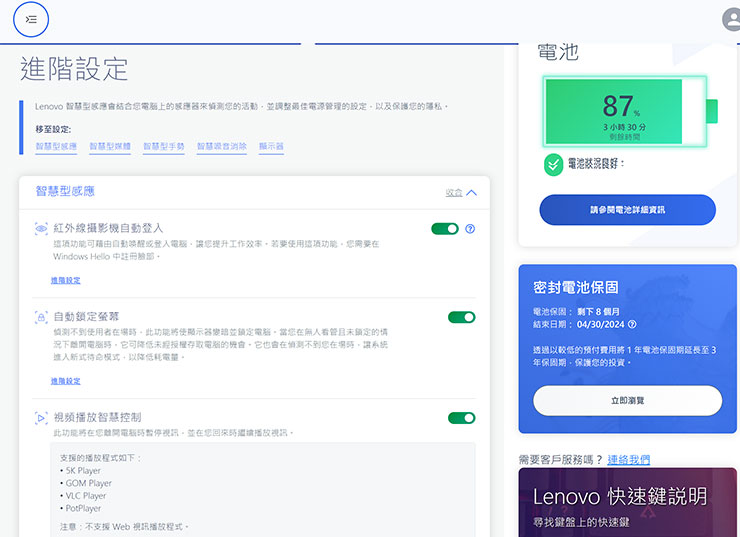Jump to 智慧型媒體 settings link
740x537 pixels.
(x=110, y=146)
